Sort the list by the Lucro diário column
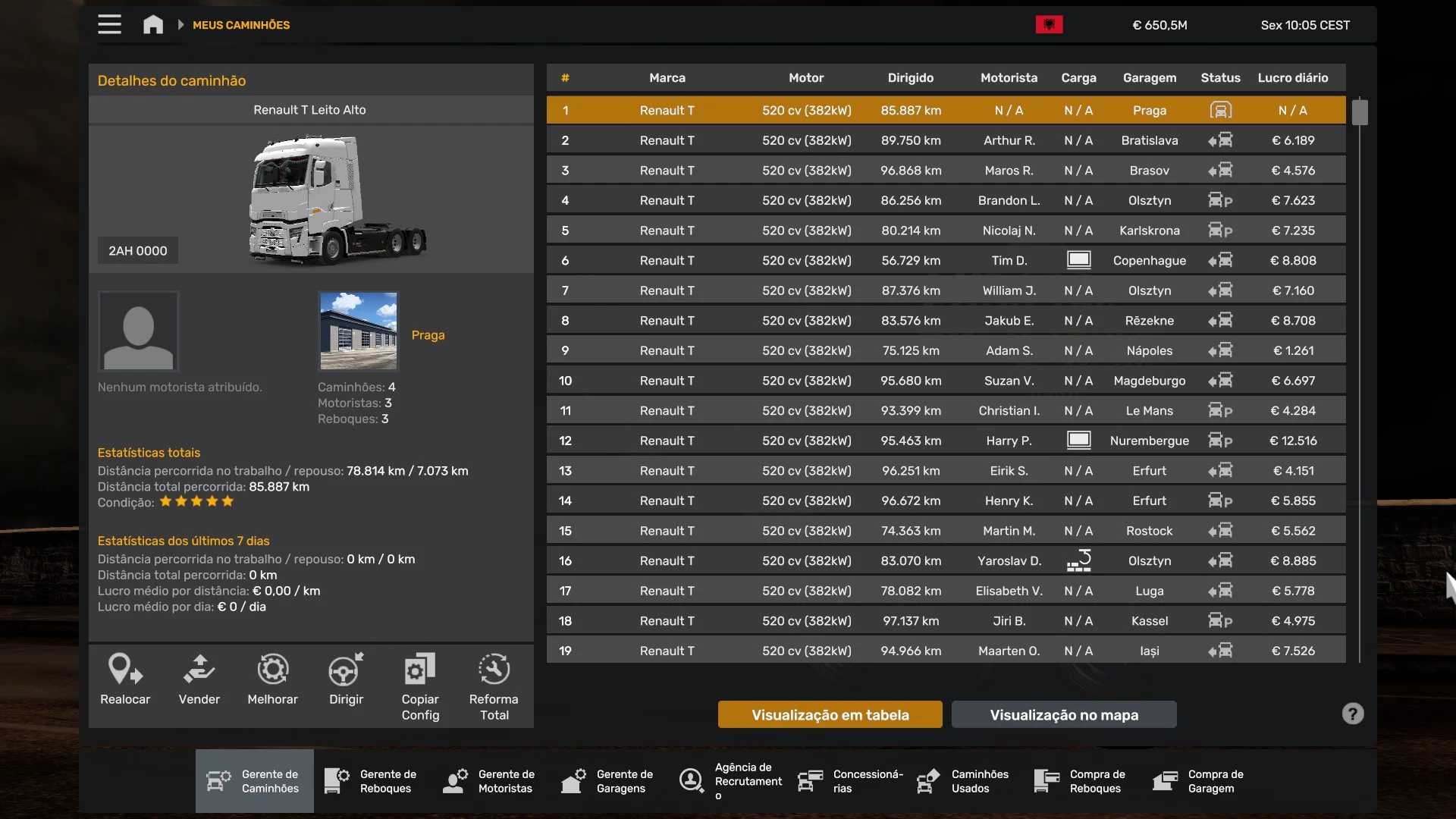Screen dimensions: 1456x819 (1292, 78)
